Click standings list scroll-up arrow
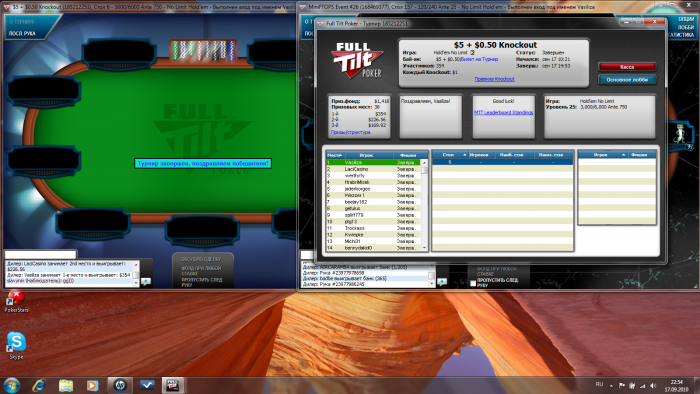The width and height of the screenshot is (700, 394). [x=424, y=162]
